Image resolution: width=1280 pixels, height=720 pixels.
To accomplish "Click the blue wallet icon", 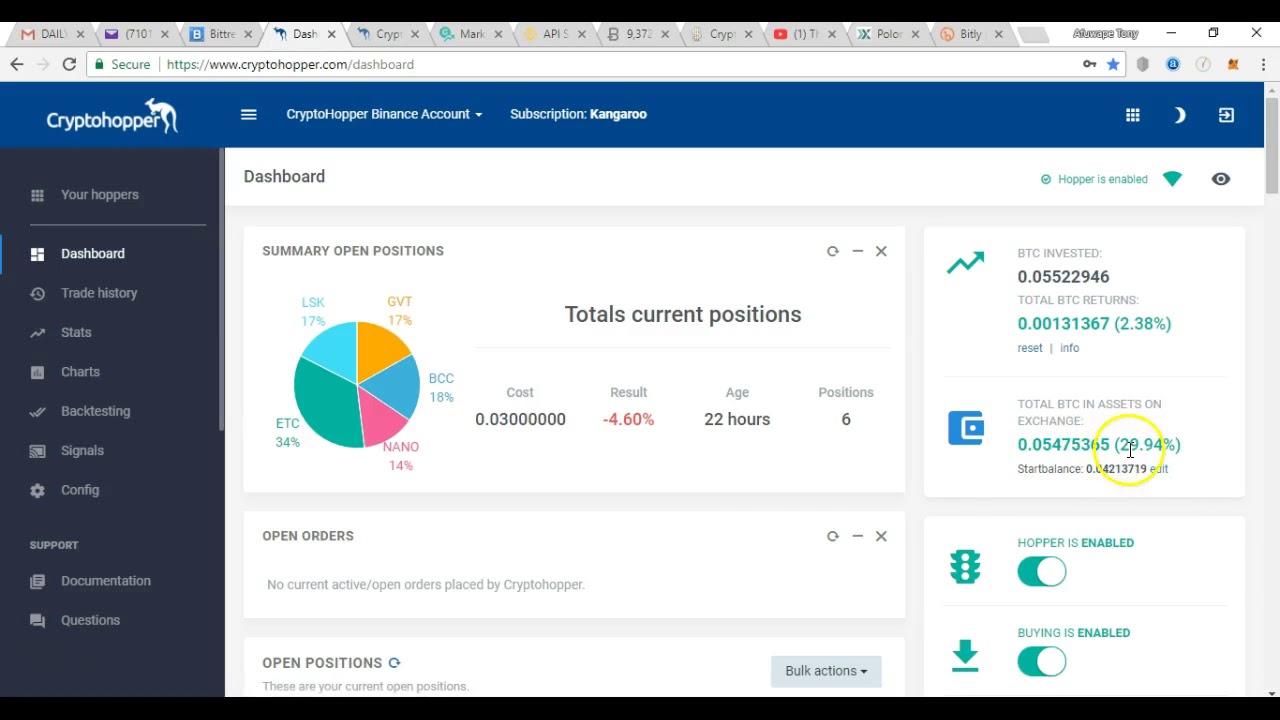I will [x=966, y=428].
